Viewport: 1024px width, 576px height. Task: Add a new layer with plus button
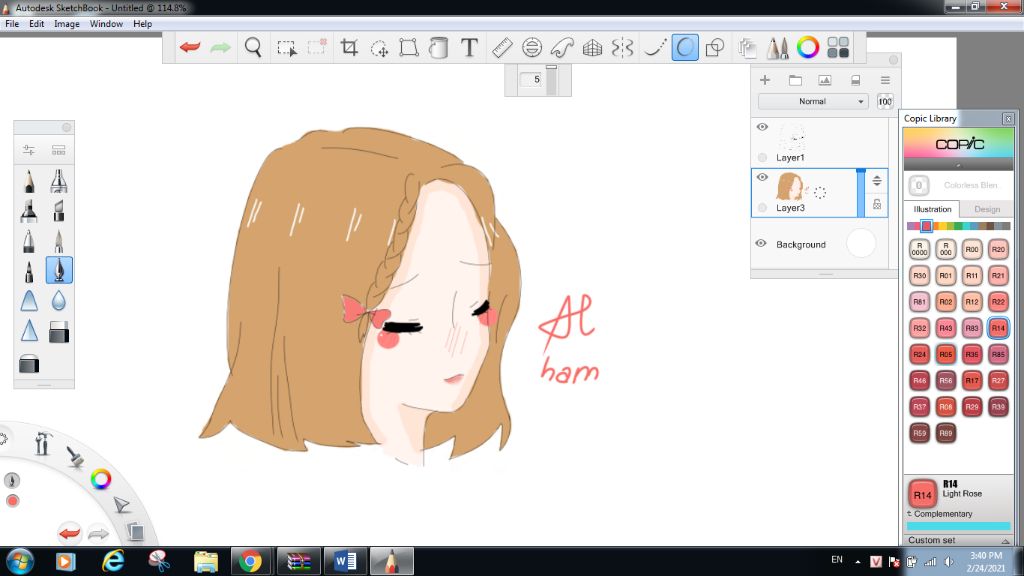point(765,80)
